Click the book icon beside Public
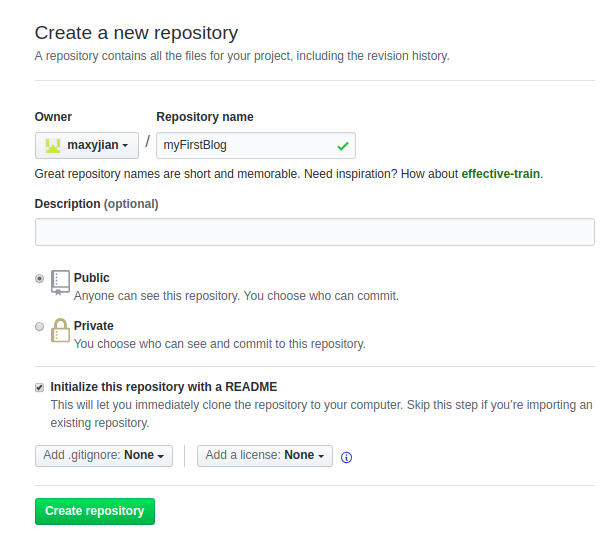Image resolution: width=606 pixels, height=546 pixels. (61, 283)
